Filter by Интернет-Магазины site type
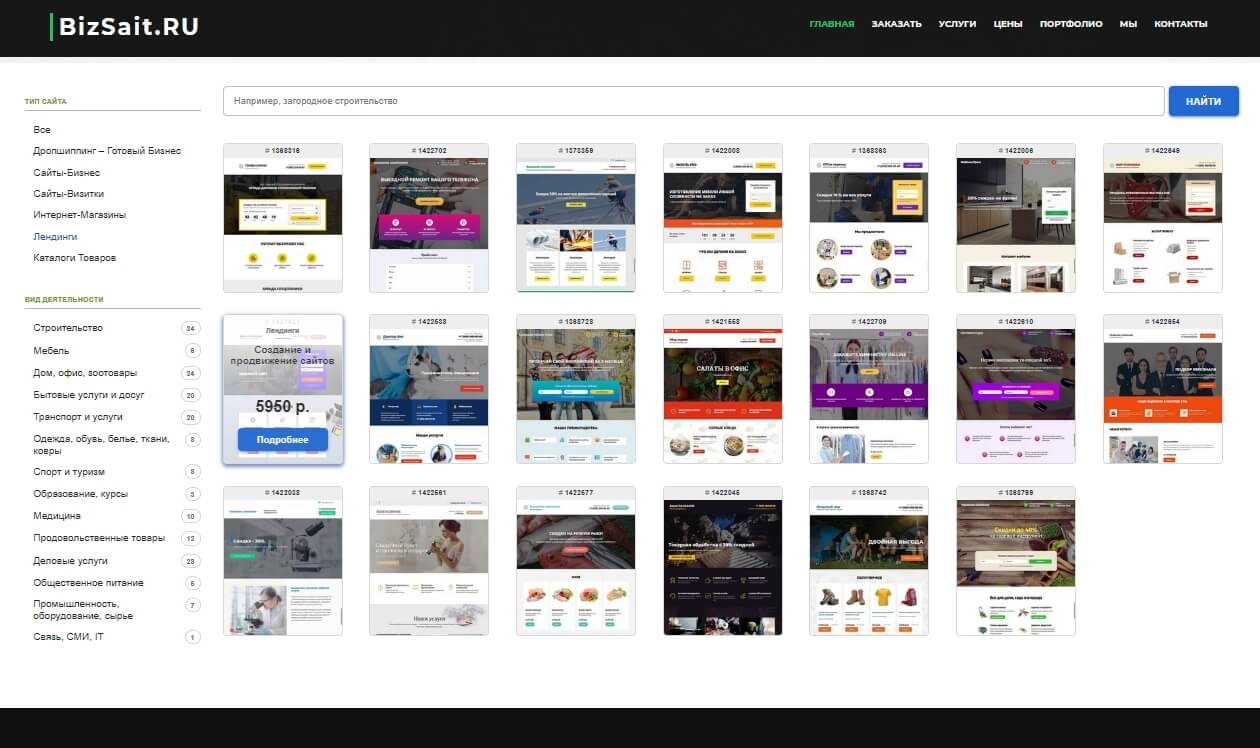This screenshot has height=748, width=1260. click(79, 215)
